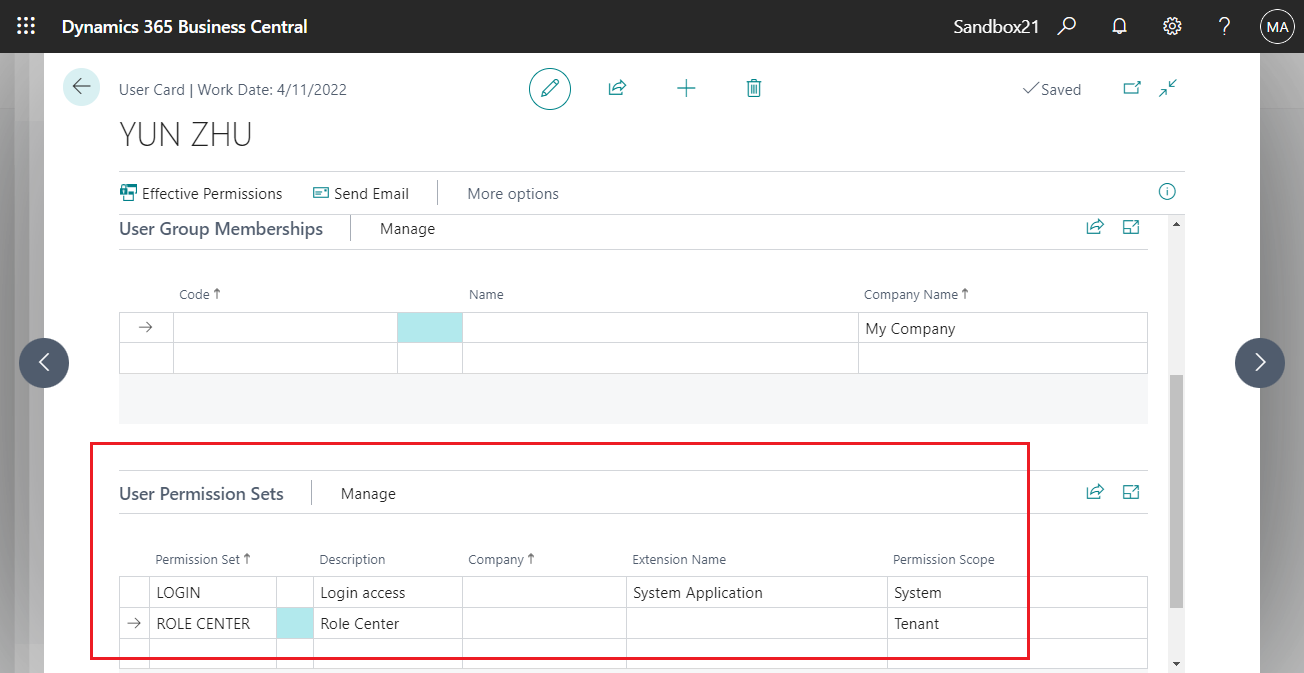Screen dimensions: 1304x673
Task: Open the Microsoft app launcher grid
Action: pos(25,26)
